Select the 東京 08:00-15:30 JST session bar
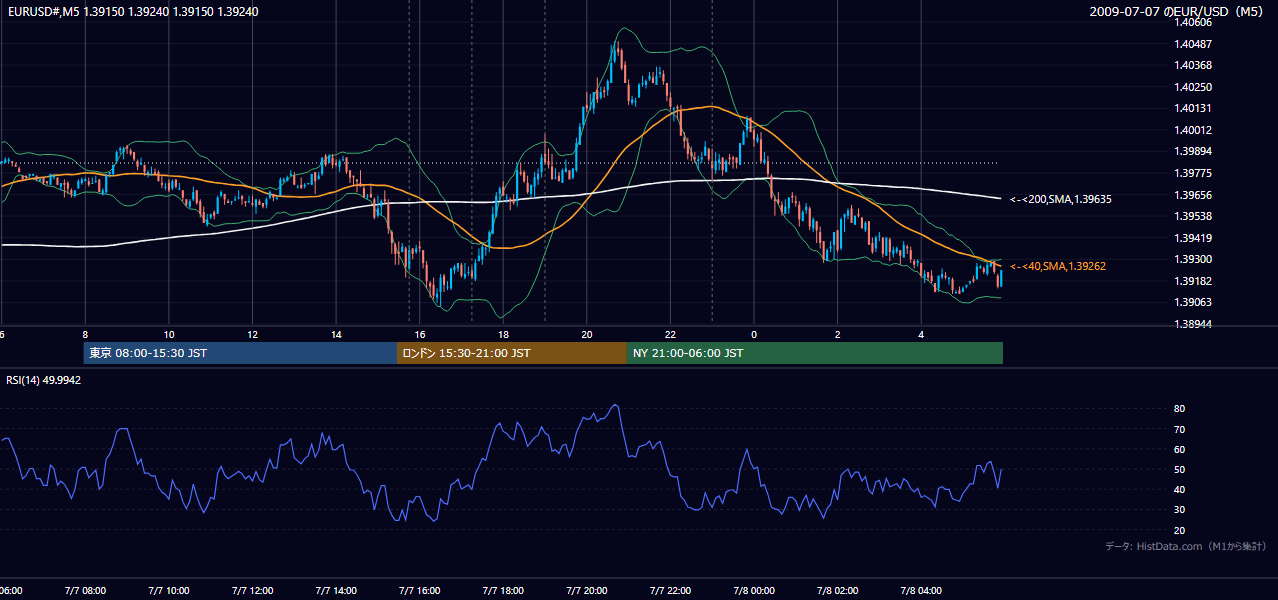The height and width of the screenshot is (600, 1278). tap(240, 353)
